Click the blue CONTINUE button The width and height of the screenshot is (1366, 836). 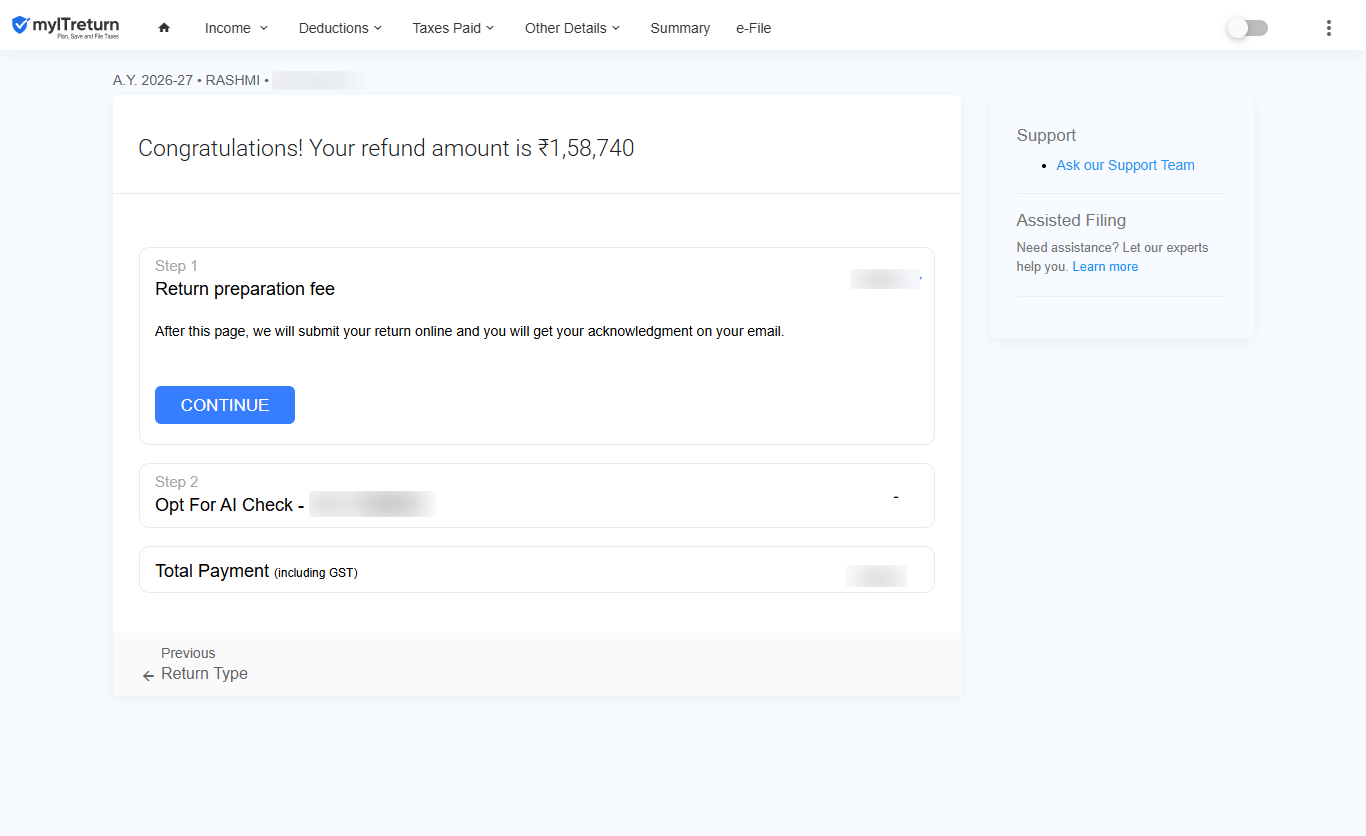225,405
